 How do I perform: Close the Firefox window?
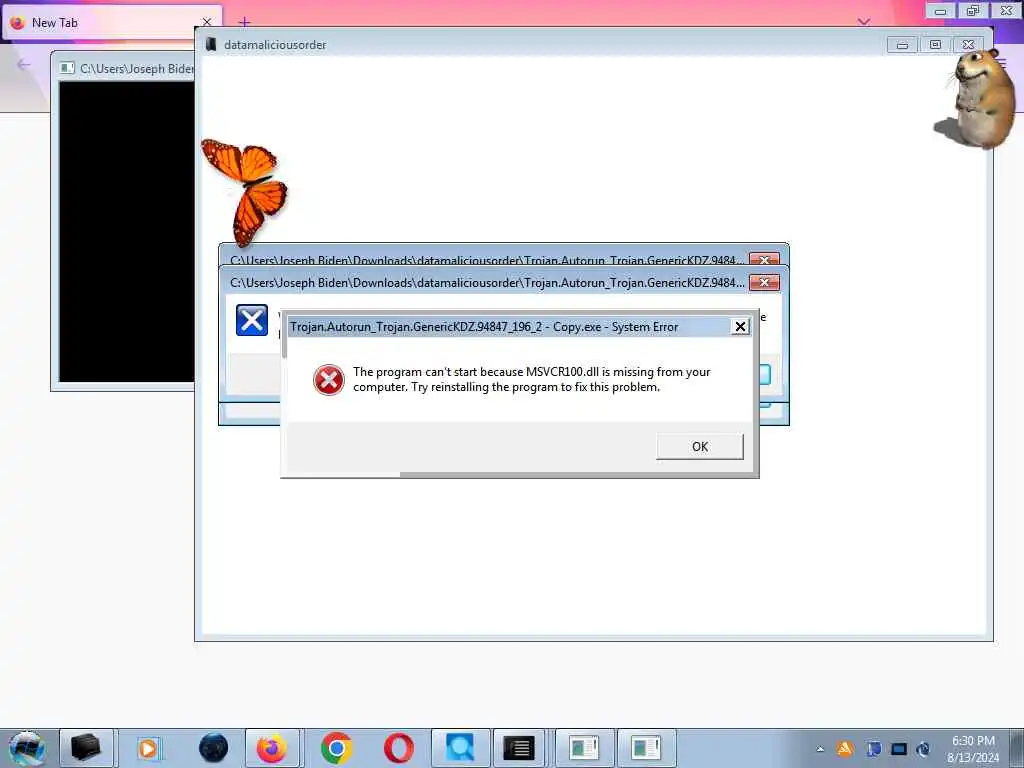tap(1006, 10)
